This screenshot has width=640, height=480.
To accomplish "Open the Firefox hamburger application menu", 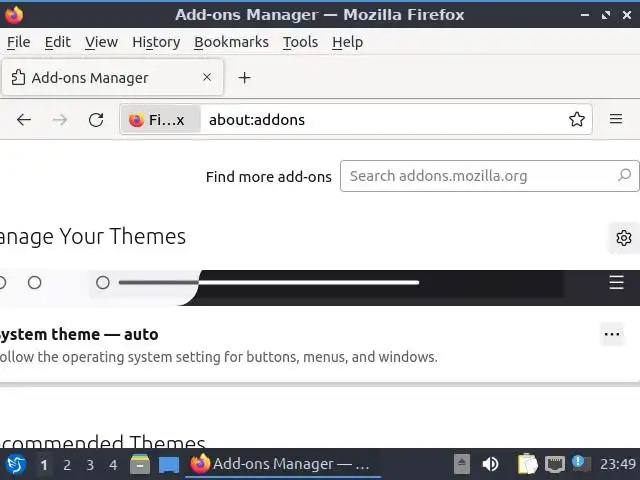I will tap(616, 119).
